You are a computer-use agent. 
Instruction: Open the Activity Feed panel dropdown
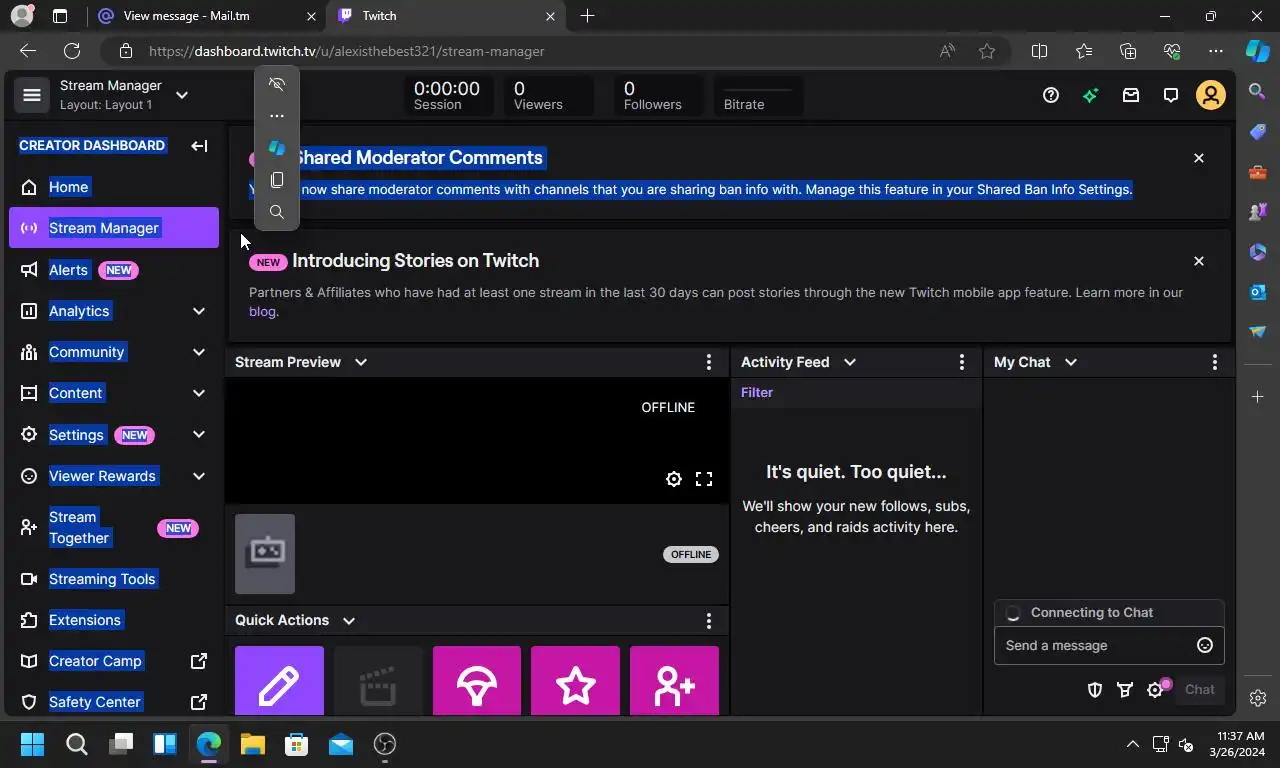click(x=850, y=362)
